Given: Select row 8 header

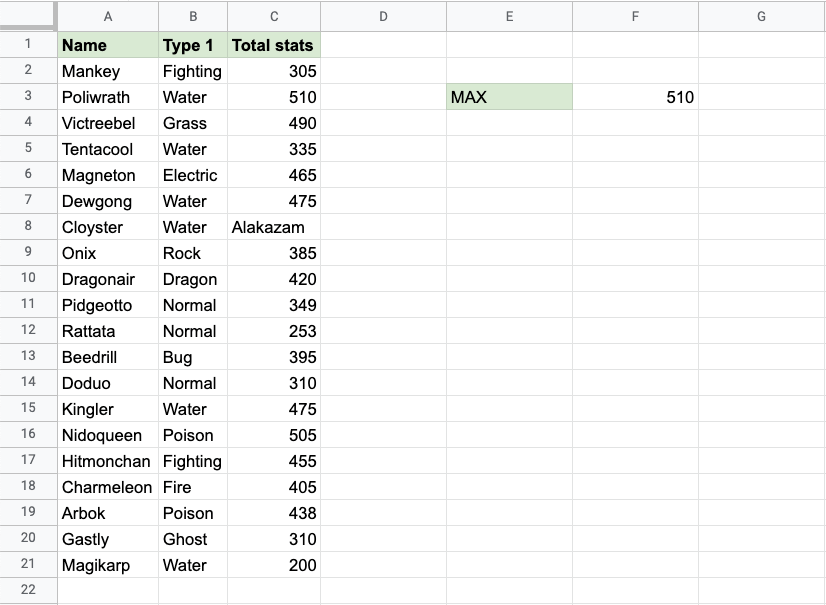Looking at the screenshot, I should click(x=28, y=227).
